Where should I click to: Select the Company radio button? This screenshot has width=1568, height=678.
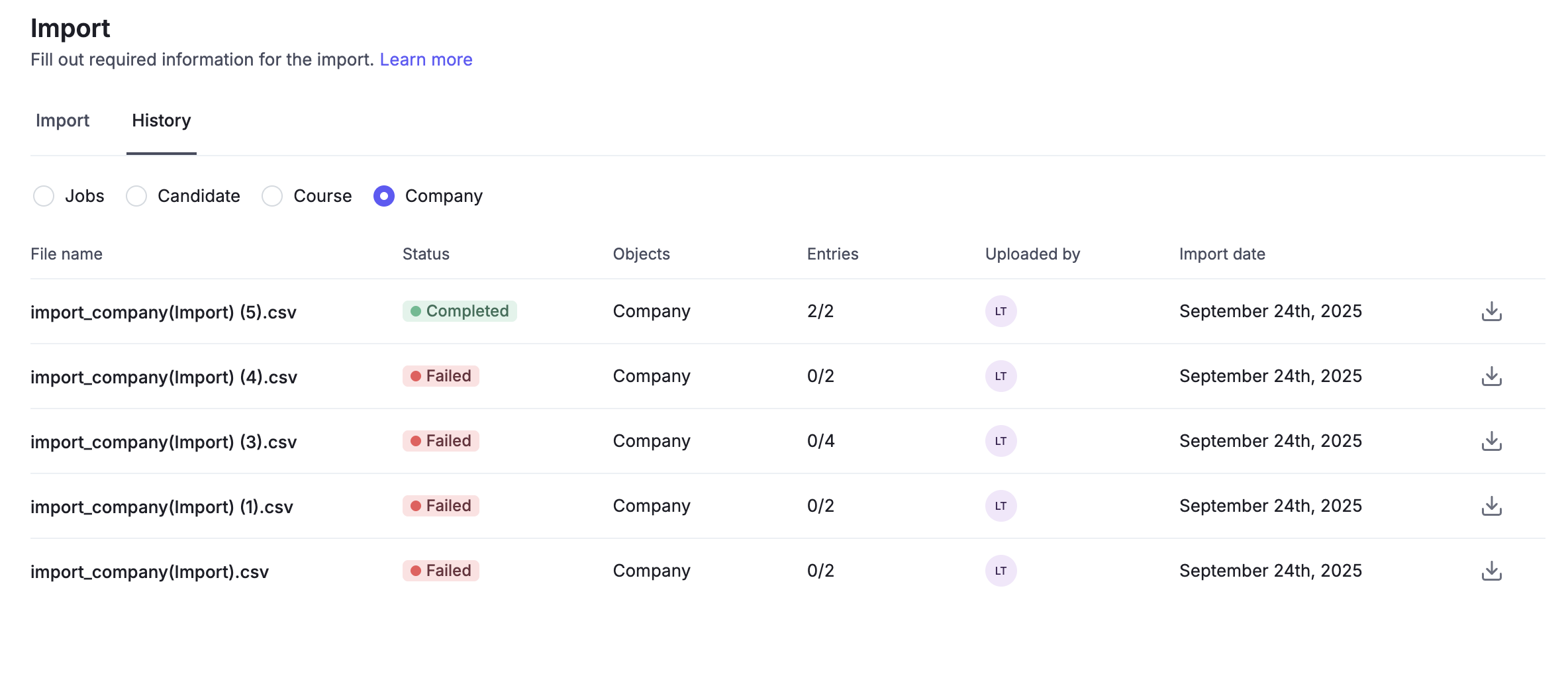pyautogui.click(x=384, y=196)
